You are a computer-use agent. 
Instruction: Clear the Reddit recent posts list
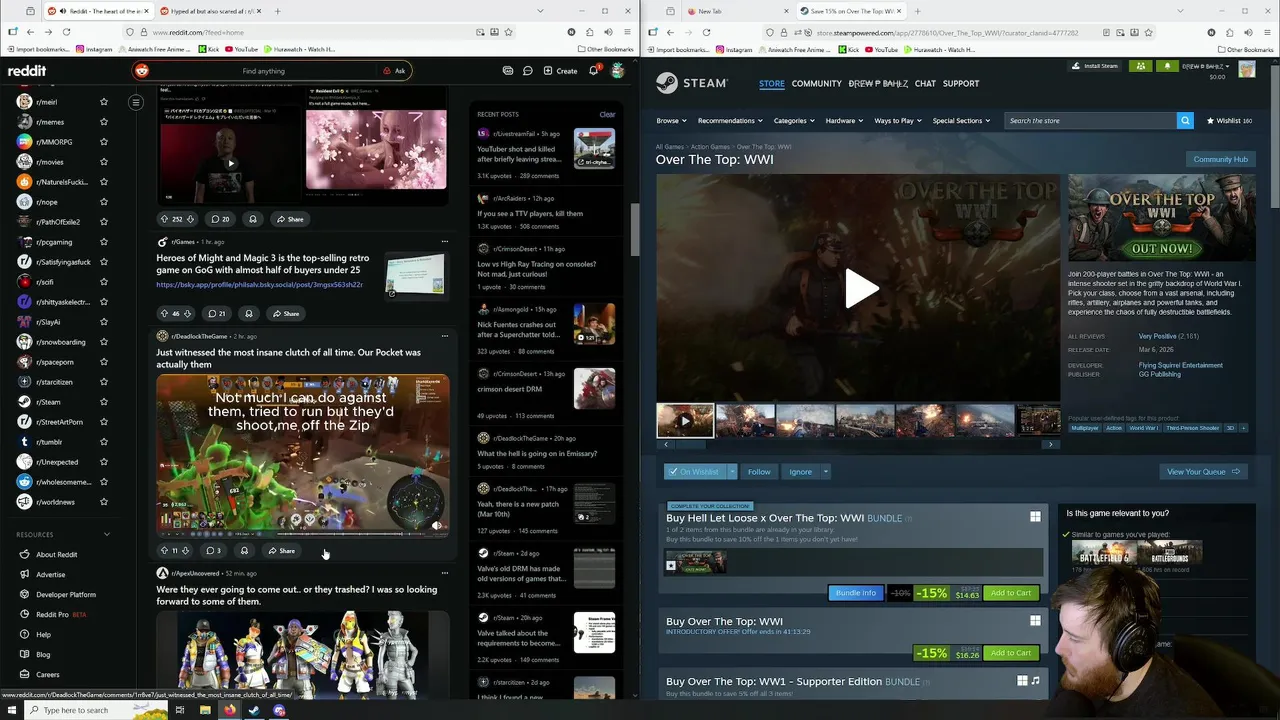click(x=607, y=114)
